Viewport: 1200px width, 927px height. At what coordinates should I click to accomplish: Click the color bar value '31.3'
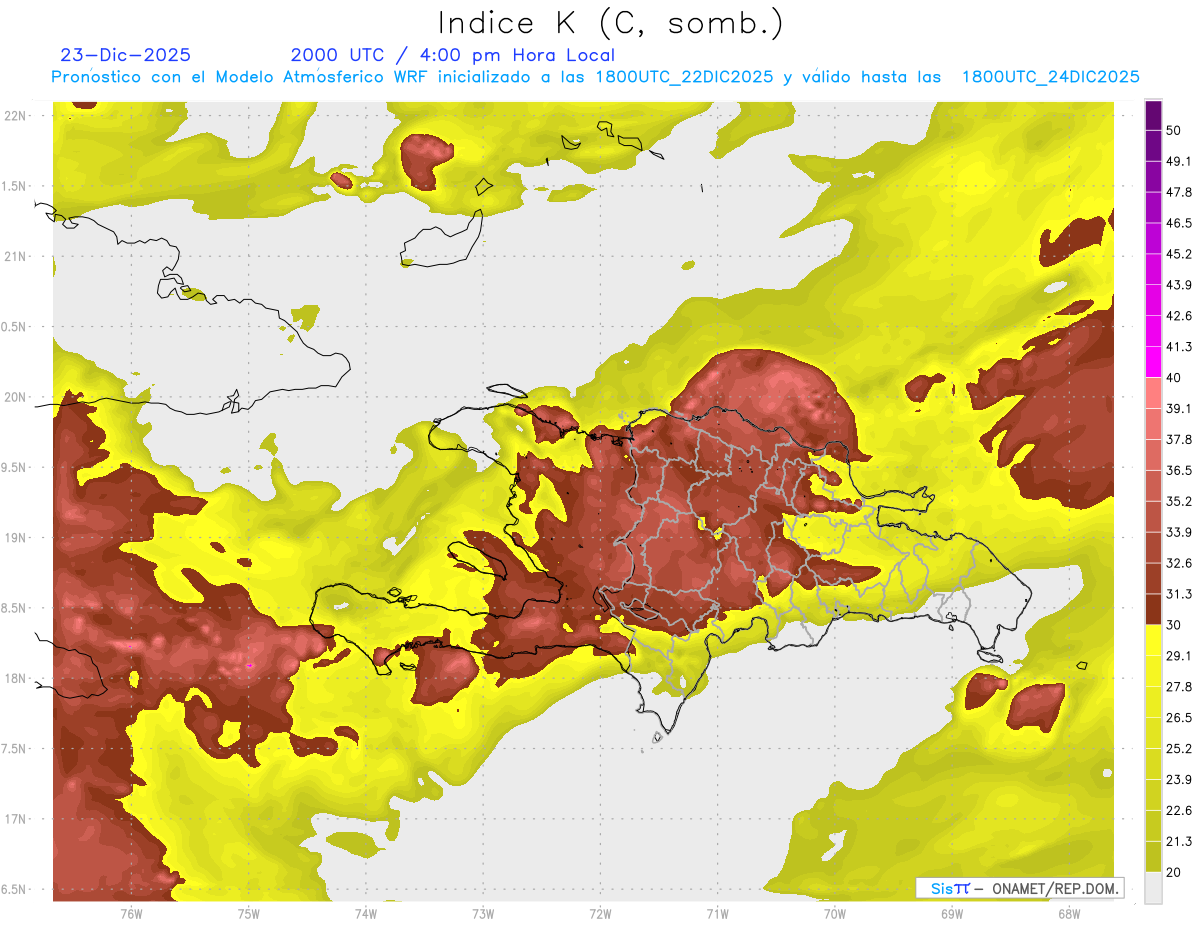pyautogui.click(x=1179, y=594)
